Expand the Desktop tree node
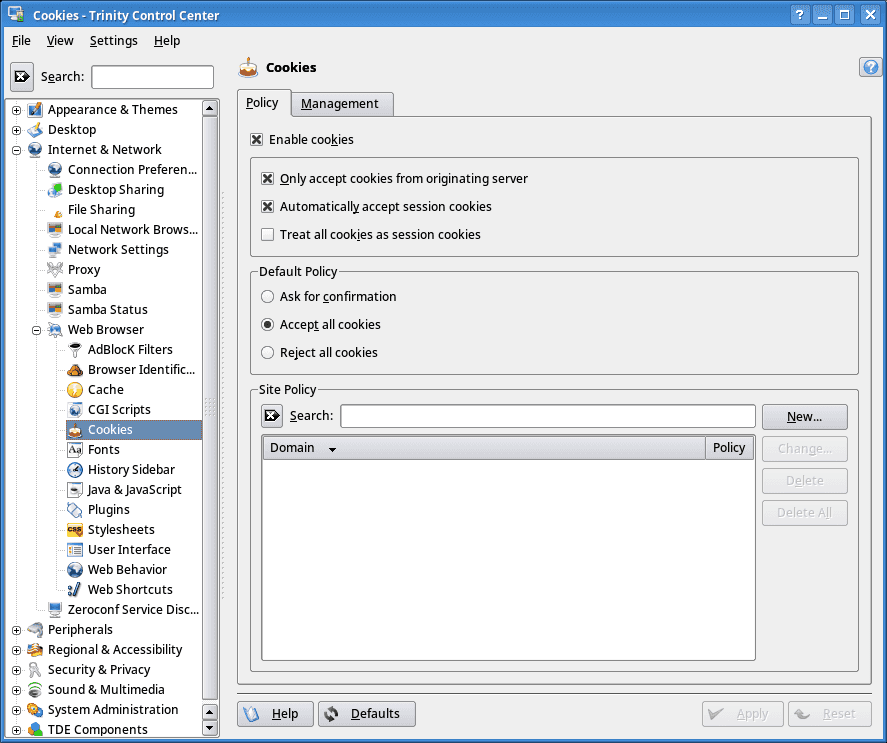The height and width of the screenshot is (743, 887). pyautogui.click(x=16, y=130)
